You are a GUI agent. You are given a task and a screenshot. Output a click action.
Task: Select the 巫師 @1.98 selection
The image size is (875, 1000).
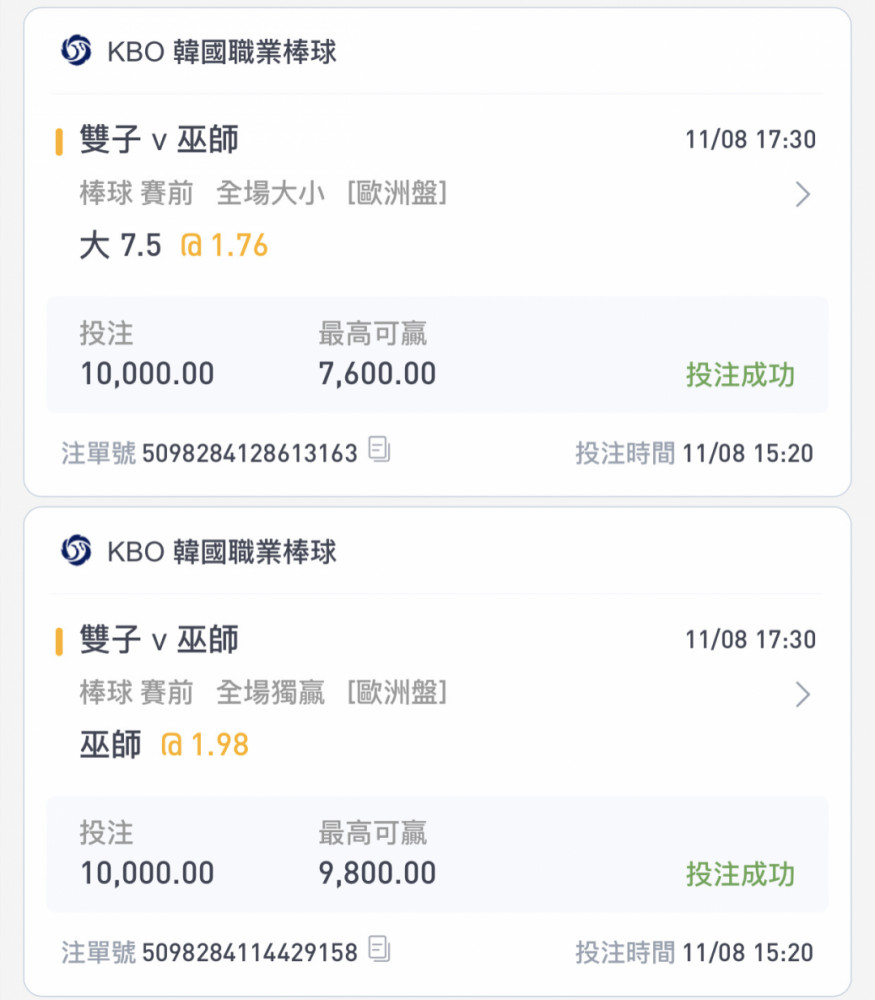(164, 745)
